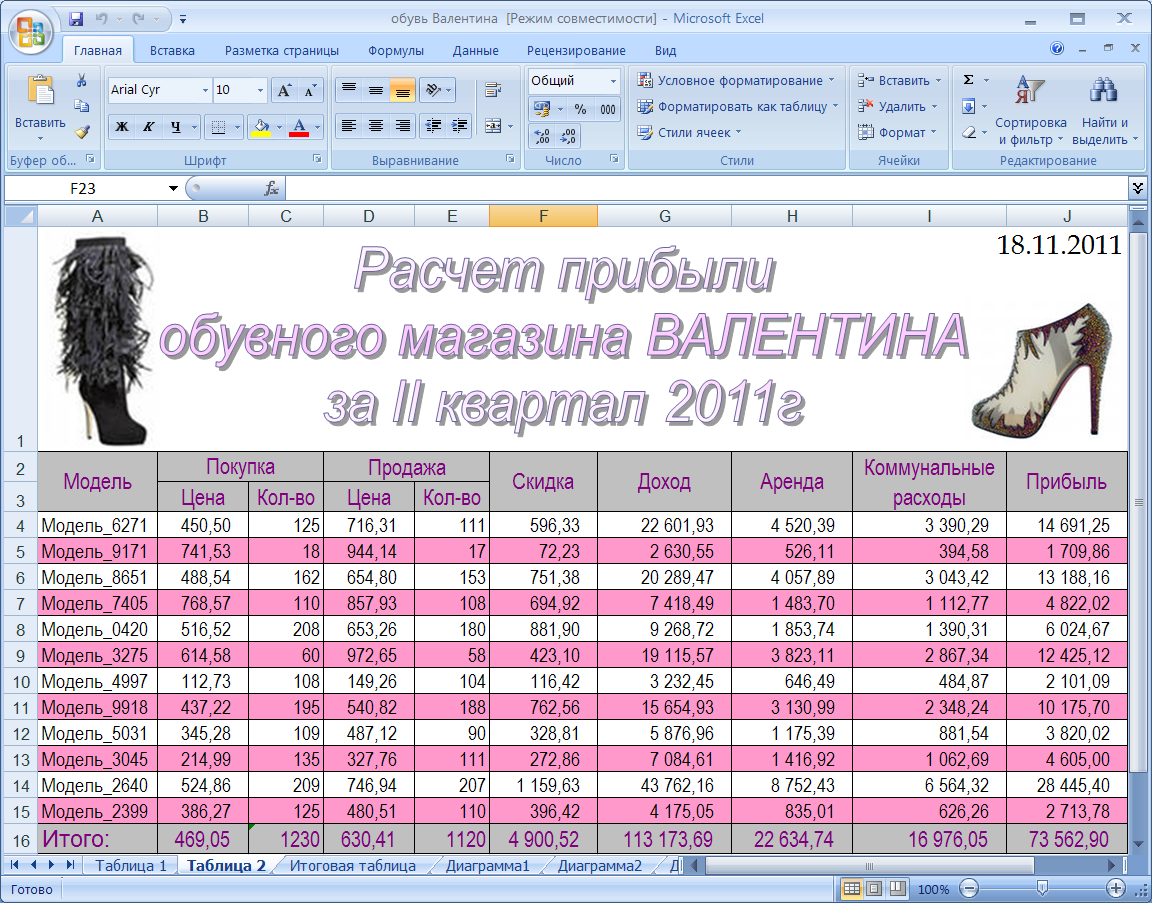Decrease font size with the small A
Viewport: 1152px width, 903px height.
pos(311,90)
